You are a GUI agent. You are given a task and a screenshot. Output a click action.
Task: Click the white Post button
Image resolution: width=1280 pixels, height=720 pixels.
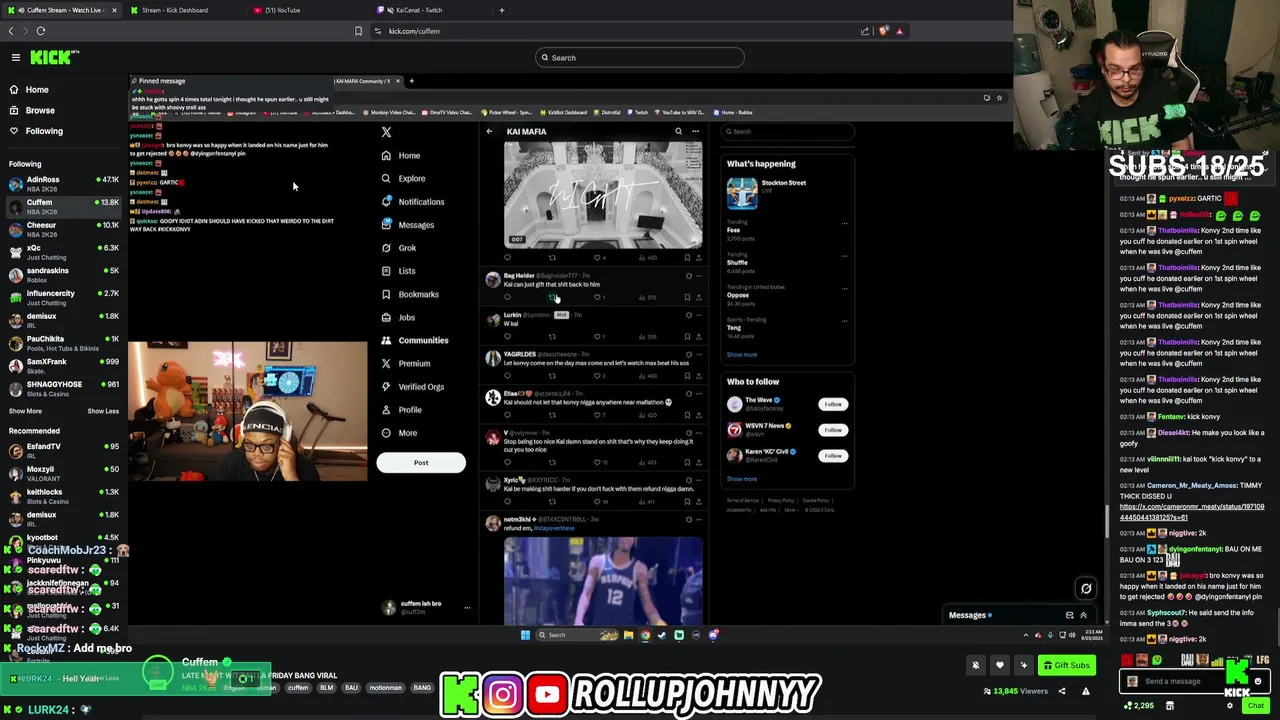(x=421, y=463)
